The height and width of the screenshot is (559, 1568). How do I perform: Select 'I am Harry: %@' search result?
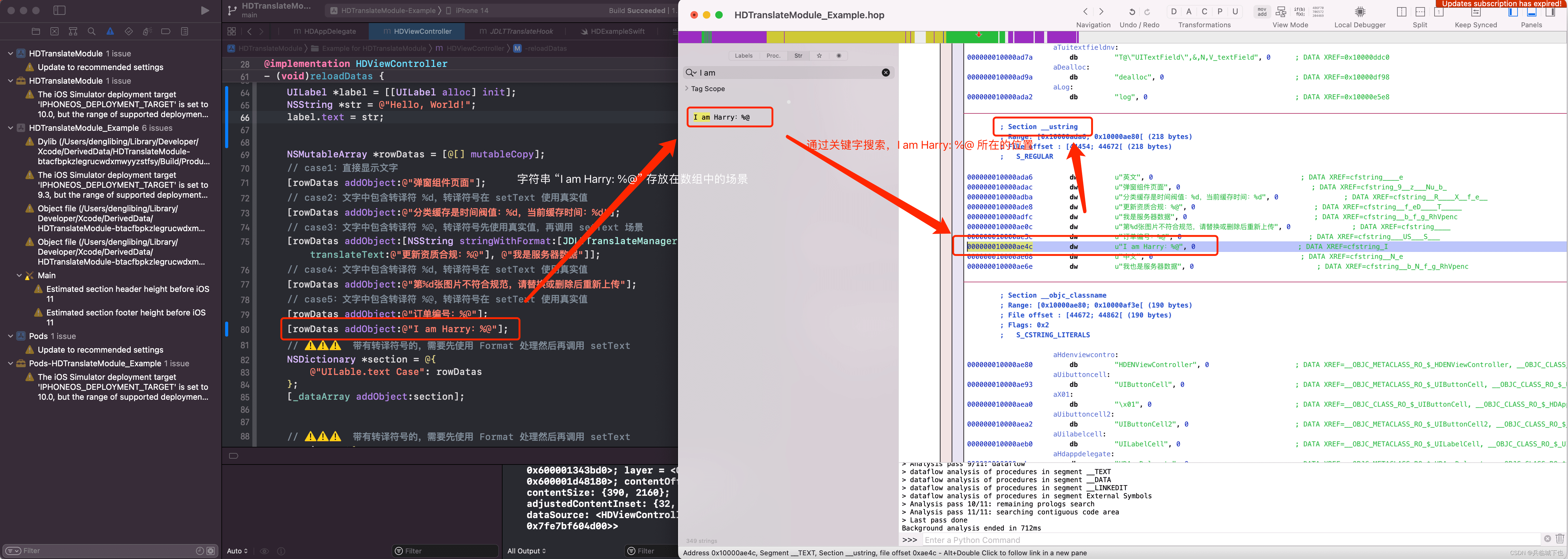point(722,117)
